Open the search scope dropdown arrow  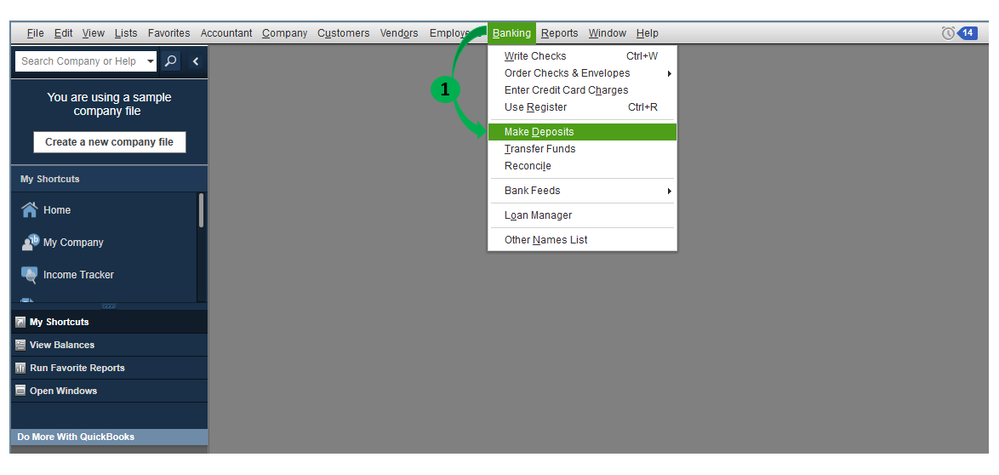[x=150, y=62]
